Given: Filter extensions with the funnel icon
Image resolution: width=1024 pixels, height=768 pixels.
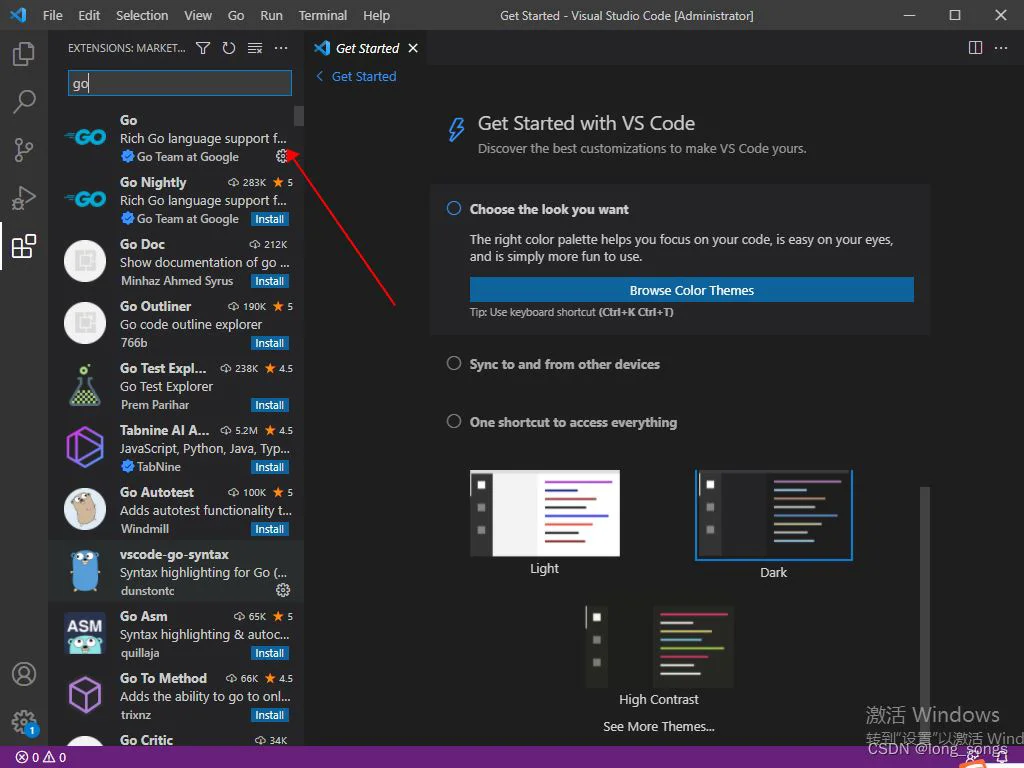Looking at the screenshot, I should click(203, 48).
